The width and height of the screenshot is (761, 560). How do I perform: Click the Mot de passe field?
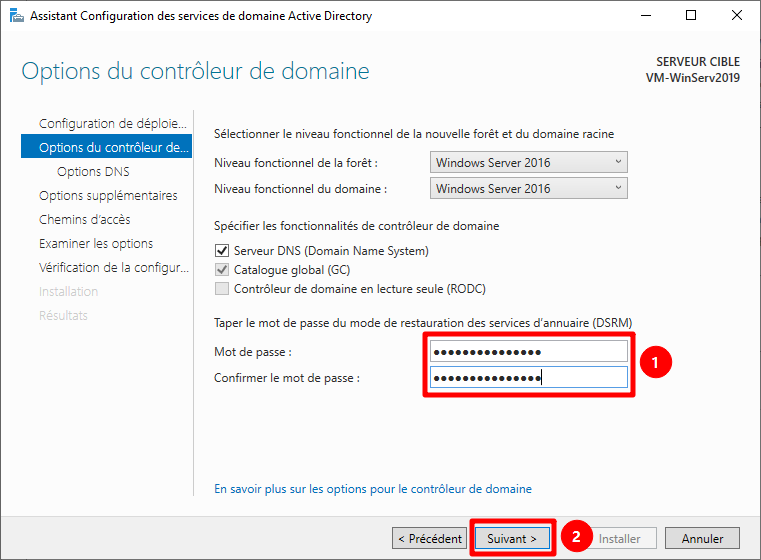[x=528, y=352]
